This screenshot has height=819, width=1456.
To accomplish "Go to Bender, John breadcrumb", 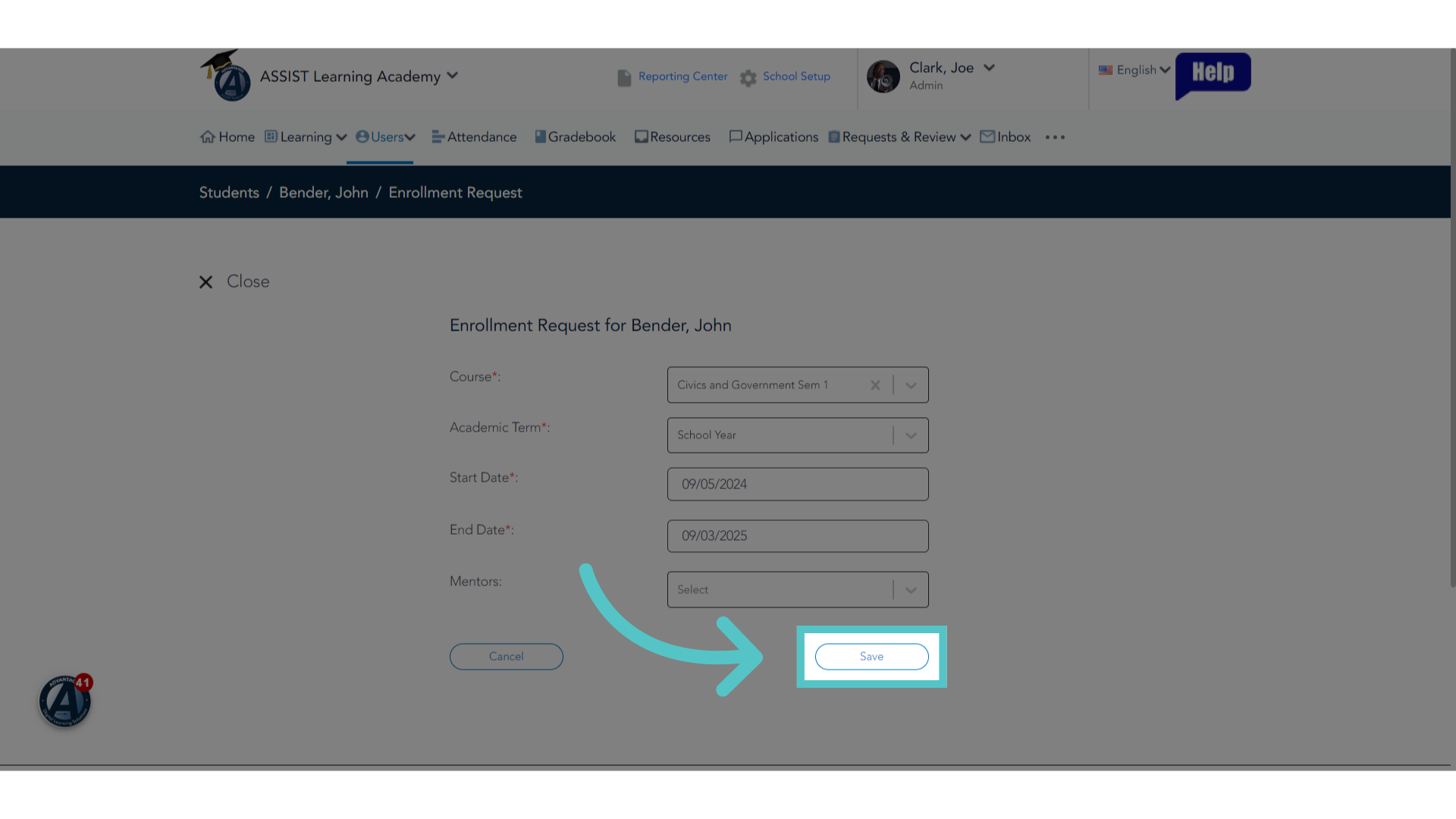I will pyautogui.click(x=324, y=193).
